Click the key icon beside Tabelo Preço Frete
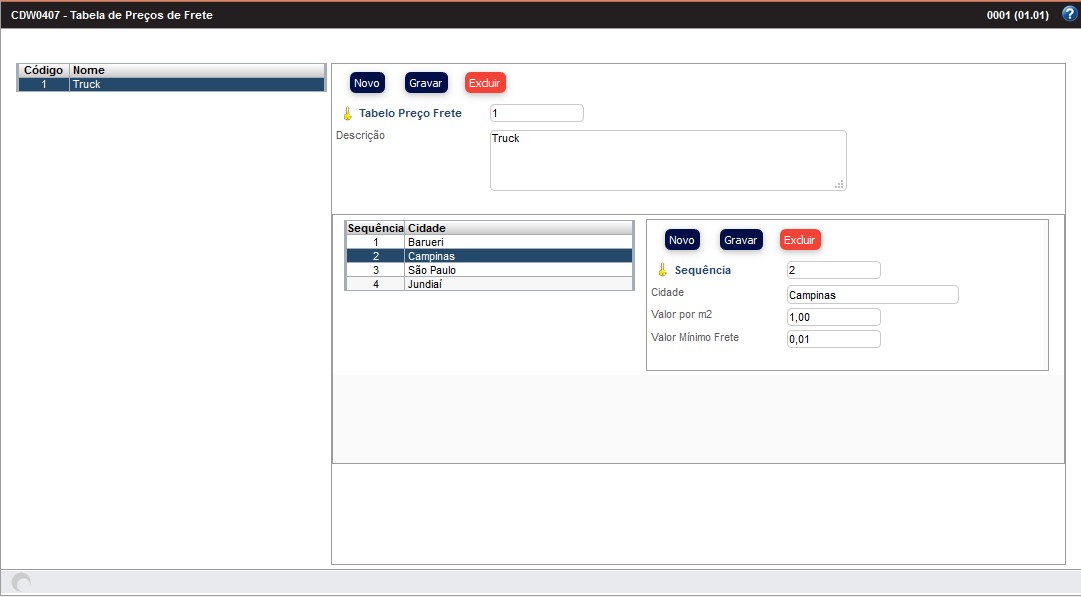This screenshot has height=597, width=1081. [x=347, y=114]
